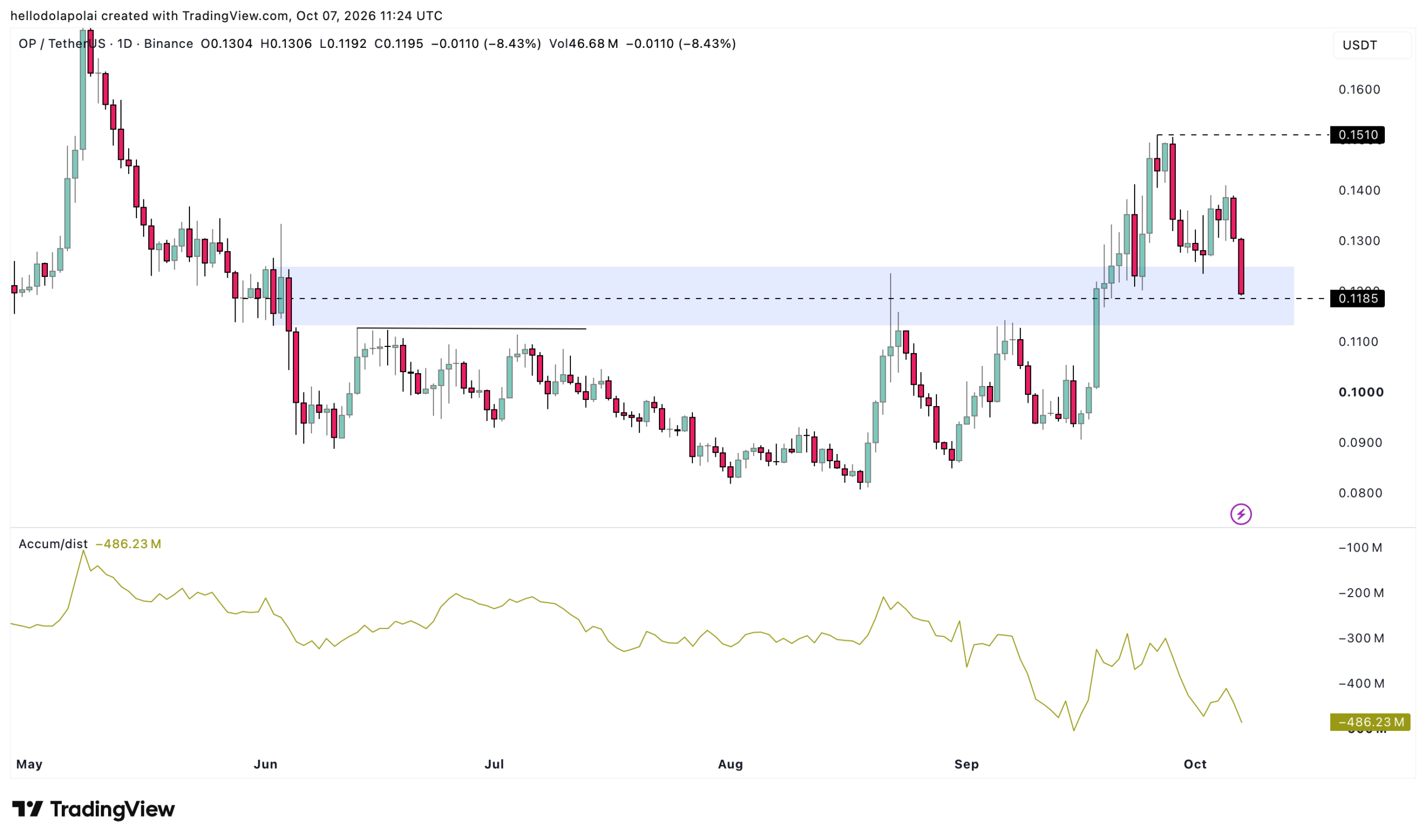Click the May label on time axis
Image resolution: width=1426 pixels, height=840 pixels.
(x=30, y=764)
